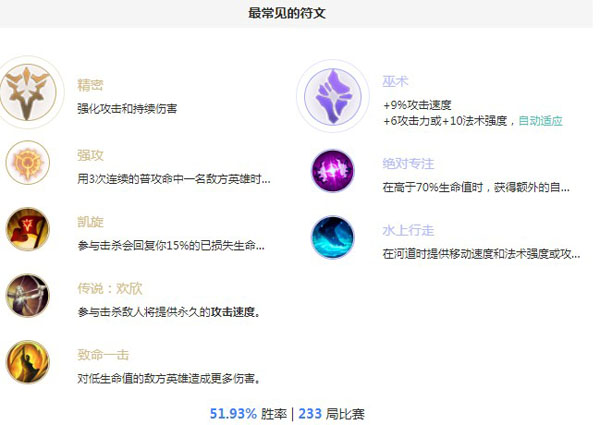
Task: Open the 致命一击 rune name link
Action: click(103, 355)
